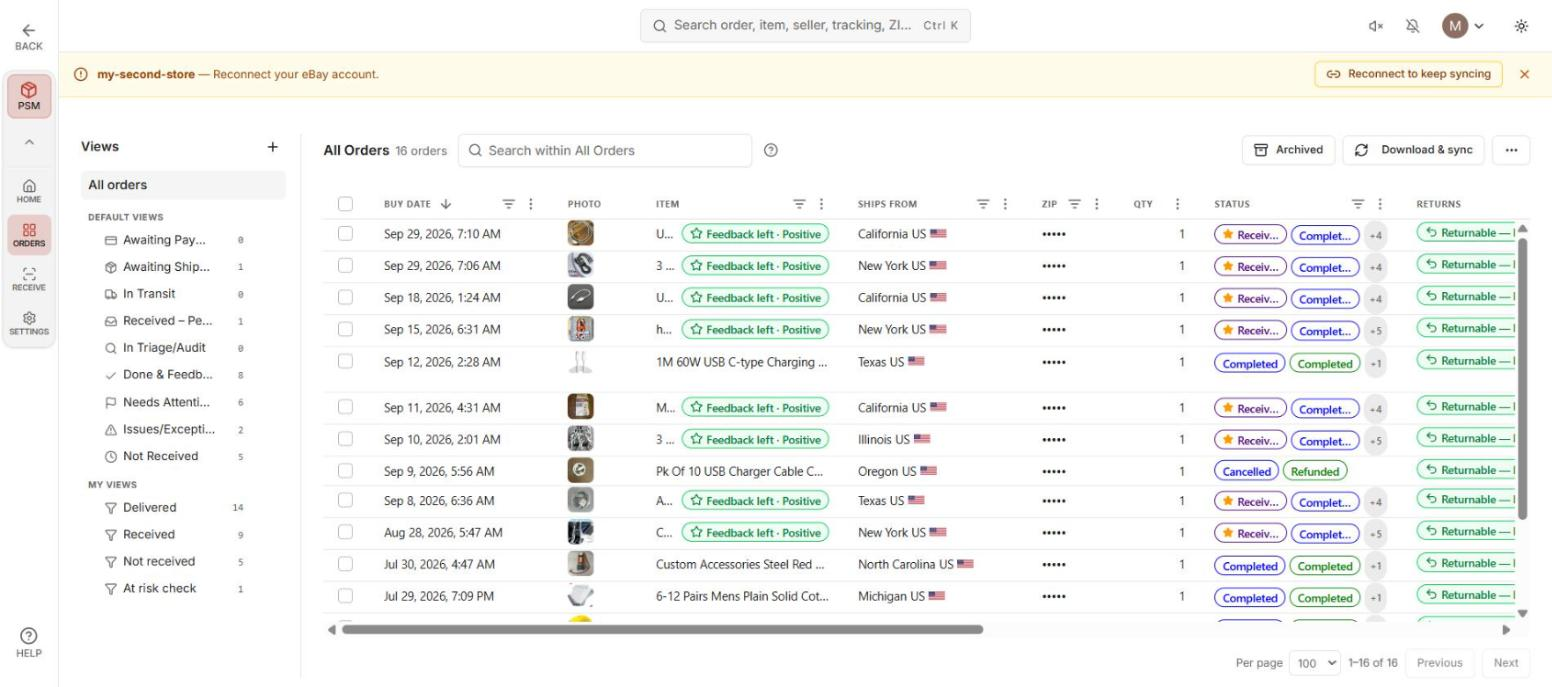
Task: Select the Sep 15 order checkbox
Action: [x=346, y=330]
